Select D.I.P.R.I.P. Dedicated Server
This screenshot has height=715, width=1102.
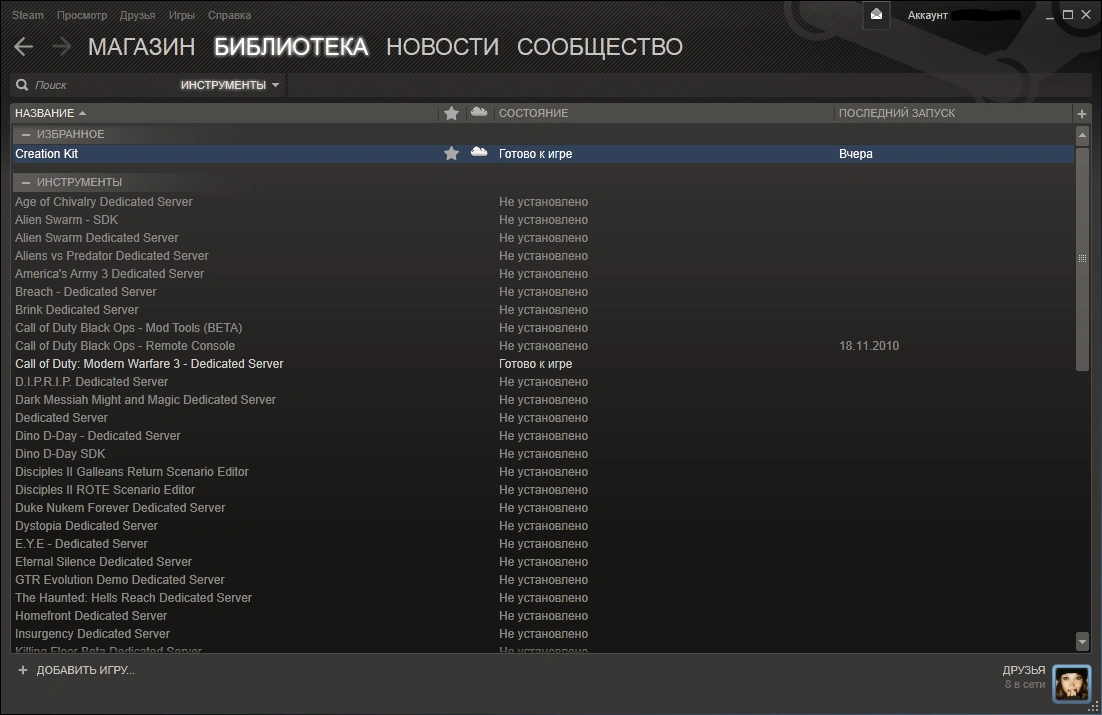click(x=91, y=382)
